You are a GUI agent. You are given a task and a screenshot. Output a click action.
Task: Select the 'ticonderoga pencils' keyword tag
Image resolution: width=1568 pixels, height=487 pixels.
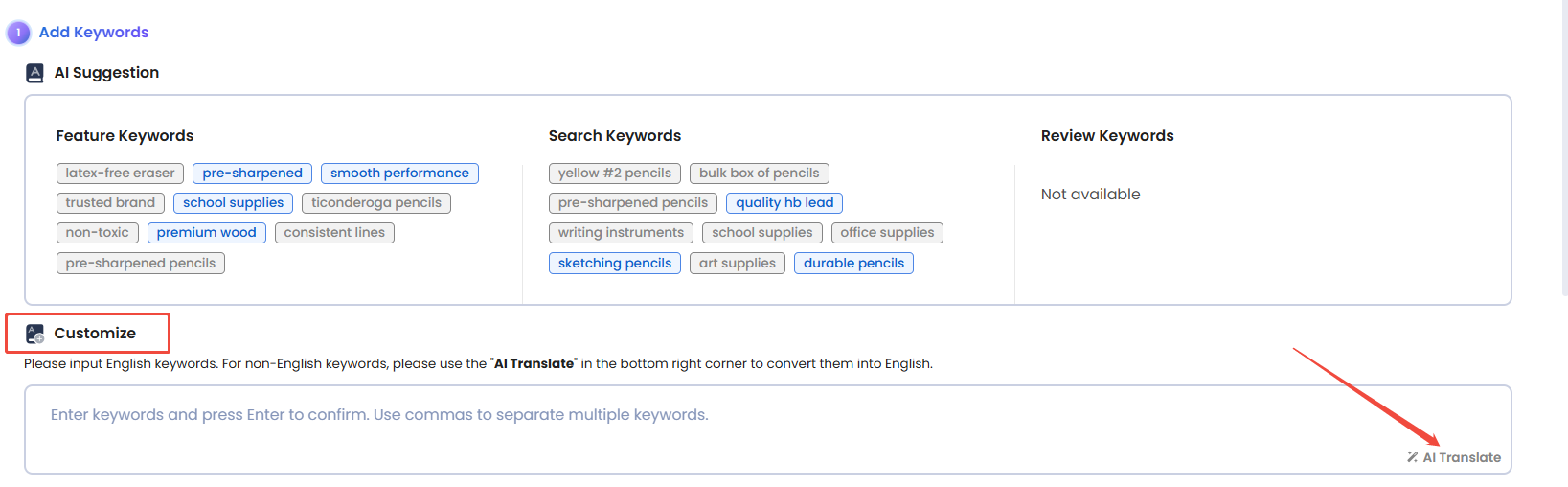(x=376, y=203)
